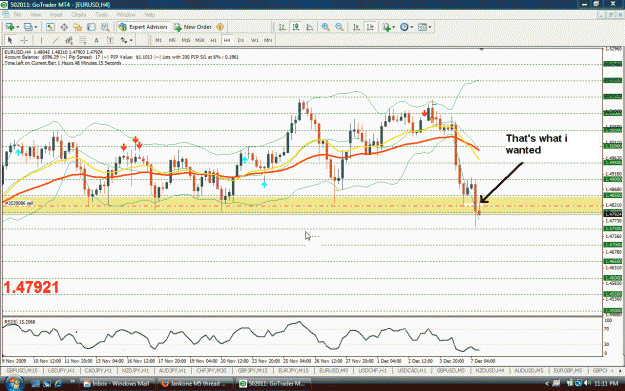Toggle Auto Scroll on the chart
Image resolution: width=625 pixels, height=391 pixels.
pyautogui.click(x=356, y=27)
